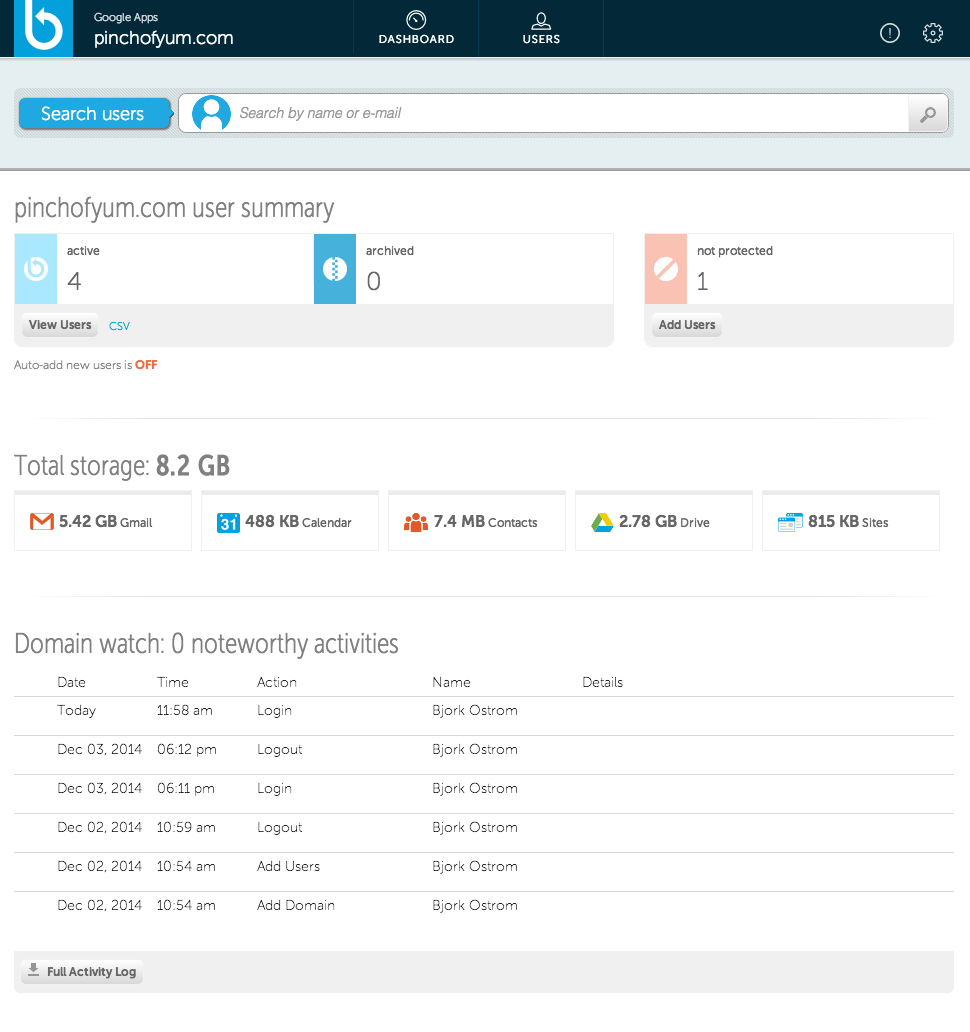This screenshot has width=970, height=1032.
Task: Select the 5.42 GB Gmail storage card
Action: coord(103,521)
